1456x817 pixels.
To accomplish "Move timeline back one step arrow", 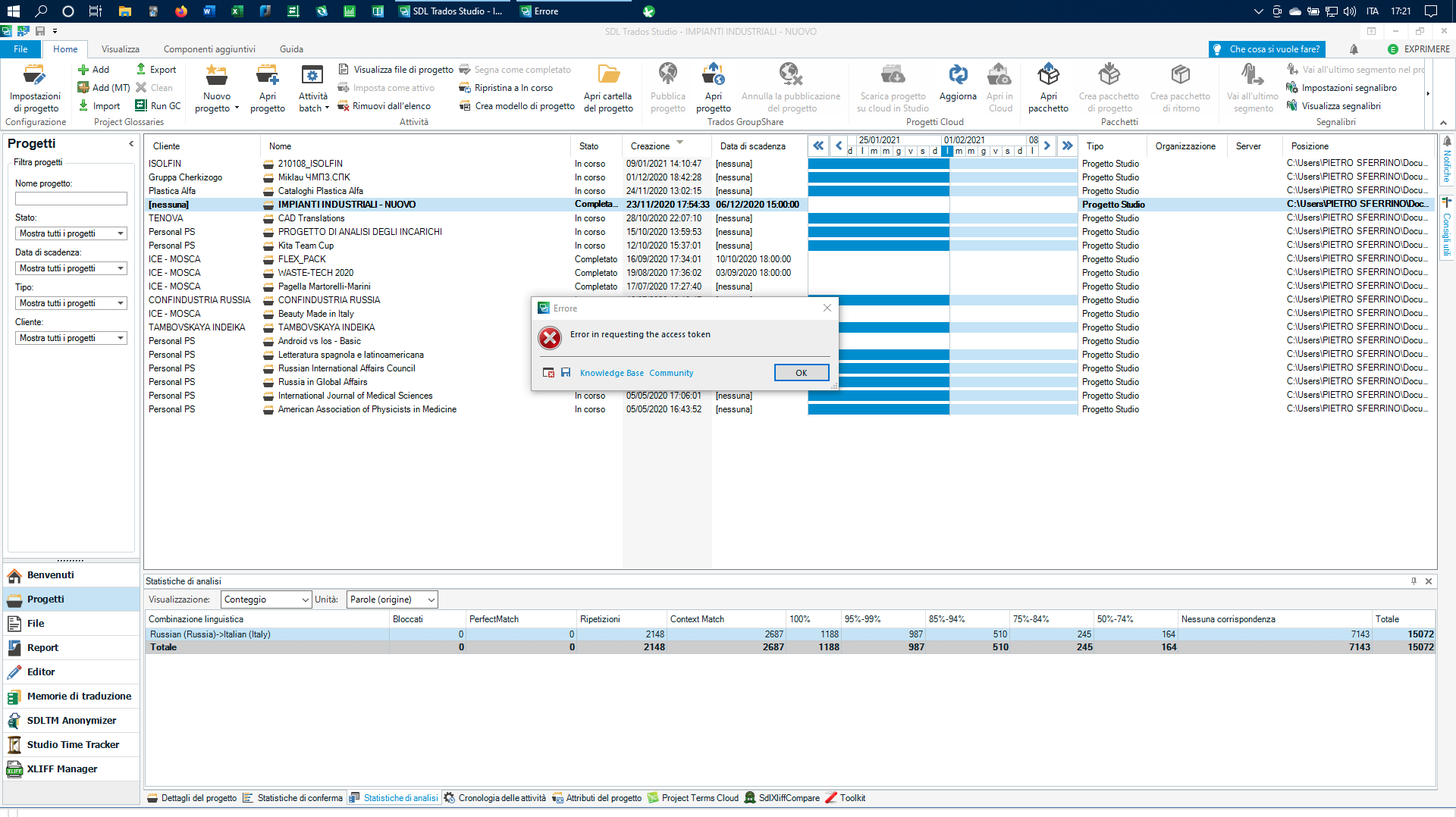I will (x=838, y=146).
